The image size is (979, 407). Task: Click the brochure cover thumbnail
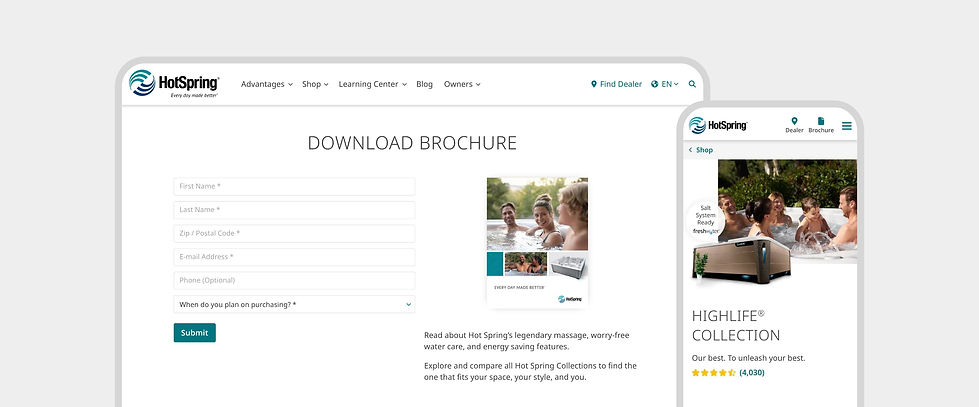[537, 243]
